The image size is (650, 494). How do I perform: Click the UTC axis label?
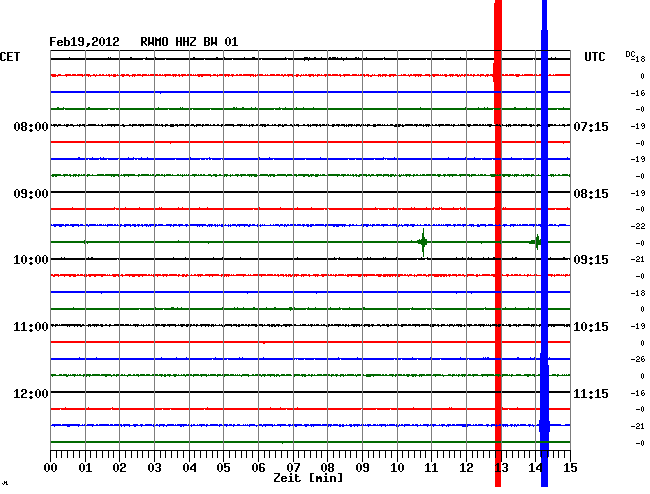pyautogui.click(x=594, y=57)
